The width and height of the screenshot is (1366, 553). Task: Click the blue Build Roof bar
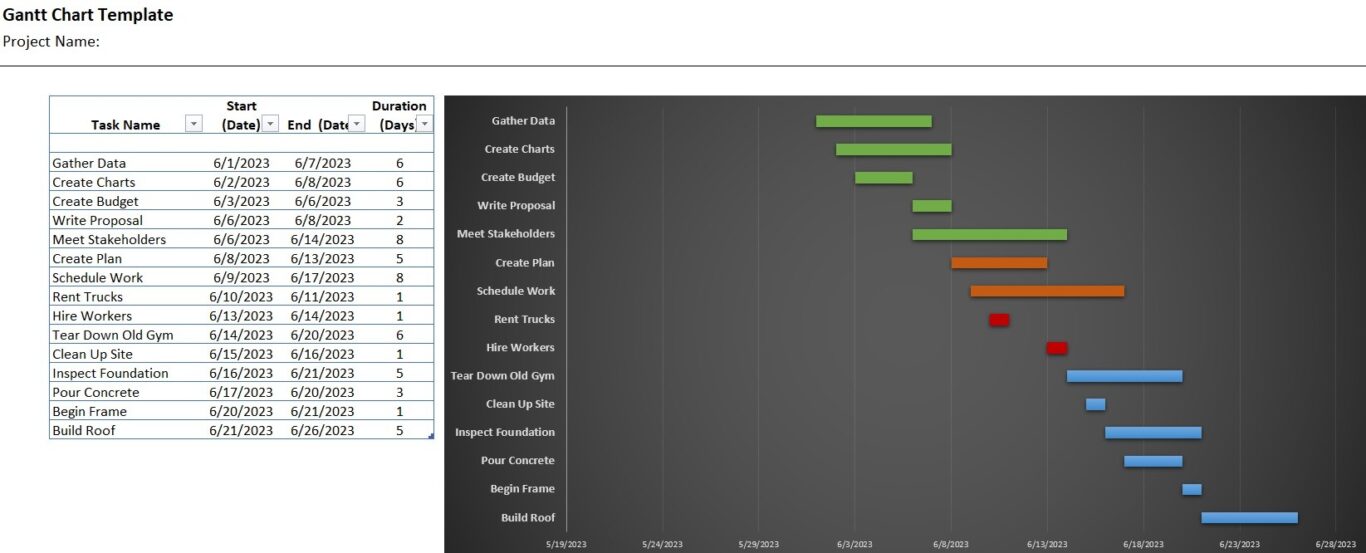click(1249, 518)
